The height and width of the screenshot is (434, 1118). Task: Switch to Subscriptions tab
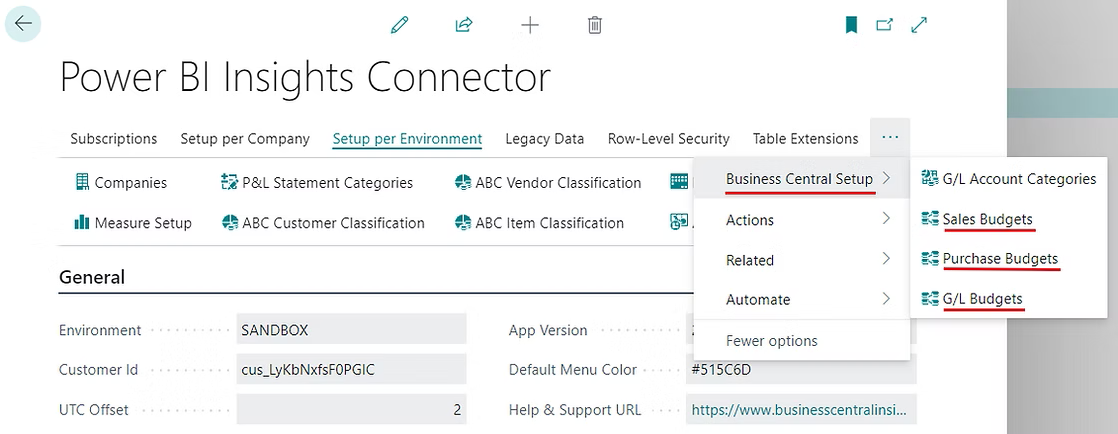coord(113,138)
